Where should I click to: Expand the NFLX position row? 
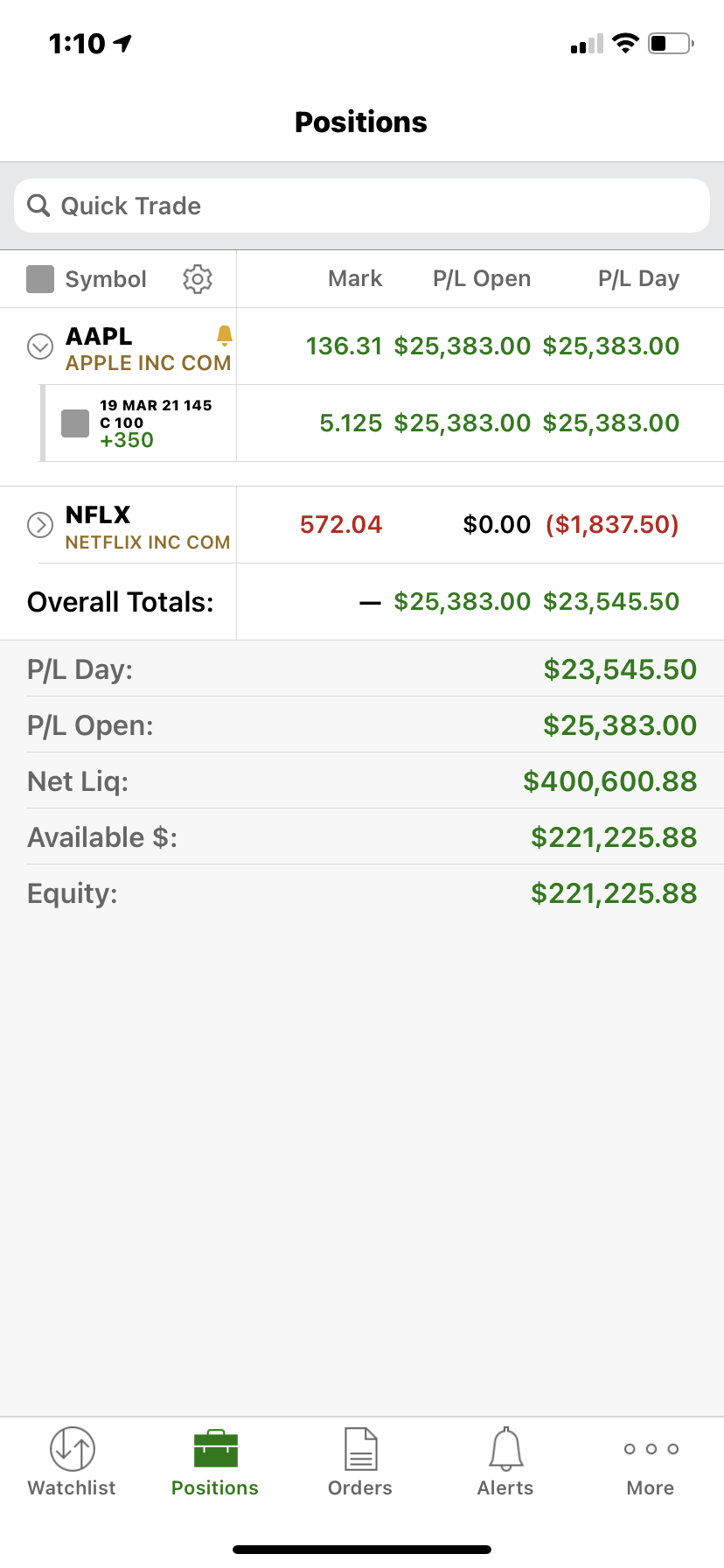[40, 525]
